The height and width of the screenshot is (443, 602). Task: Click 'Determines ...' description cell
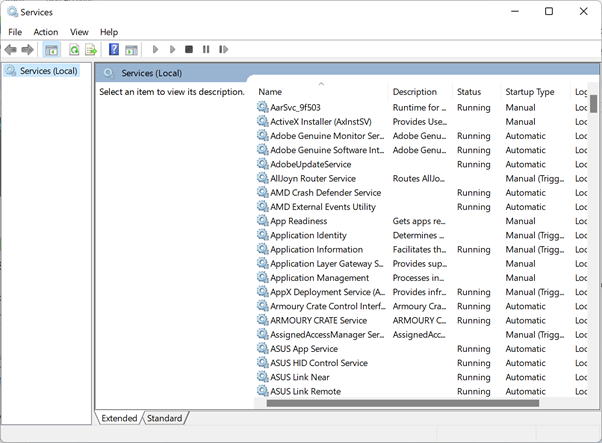pos(418,235)
